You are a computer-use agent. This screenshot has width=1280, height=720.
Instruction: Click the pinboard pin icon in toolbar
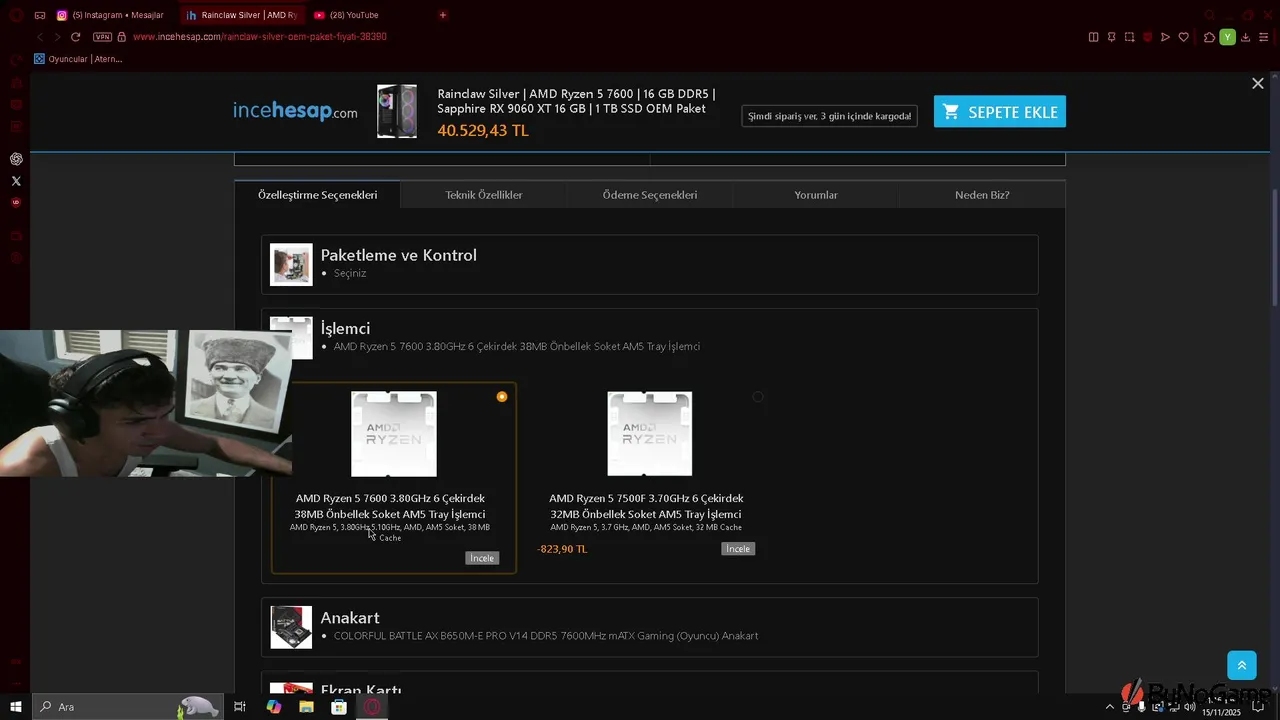click(x=1111, y=37)
